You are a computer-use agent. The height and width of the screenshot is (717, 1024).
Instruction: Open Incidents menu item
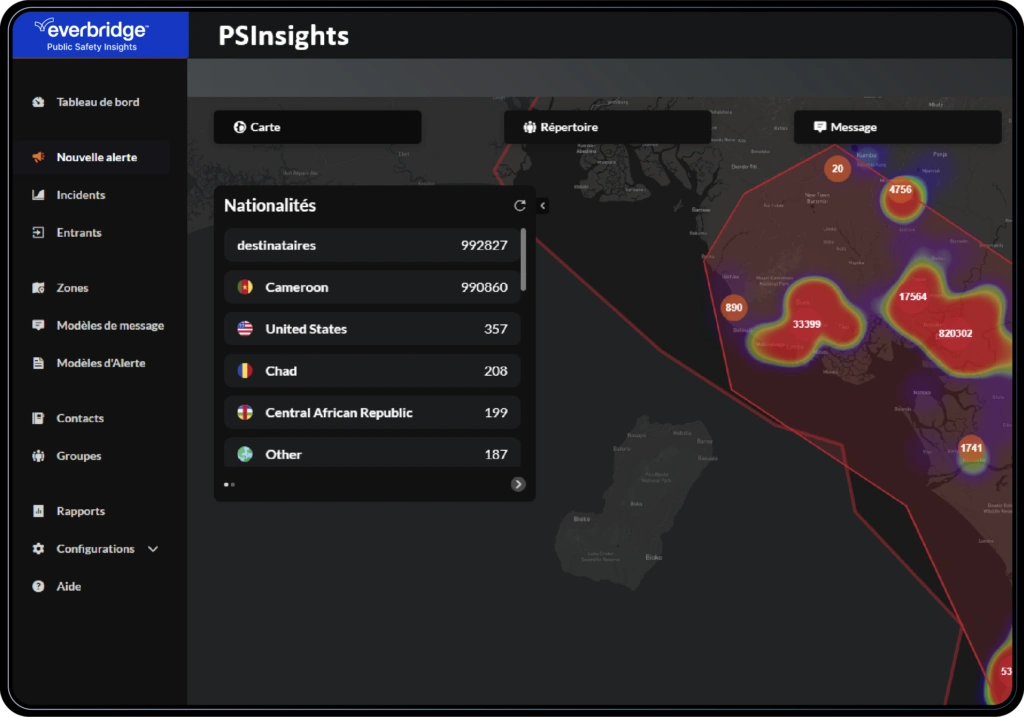[80, 195]
